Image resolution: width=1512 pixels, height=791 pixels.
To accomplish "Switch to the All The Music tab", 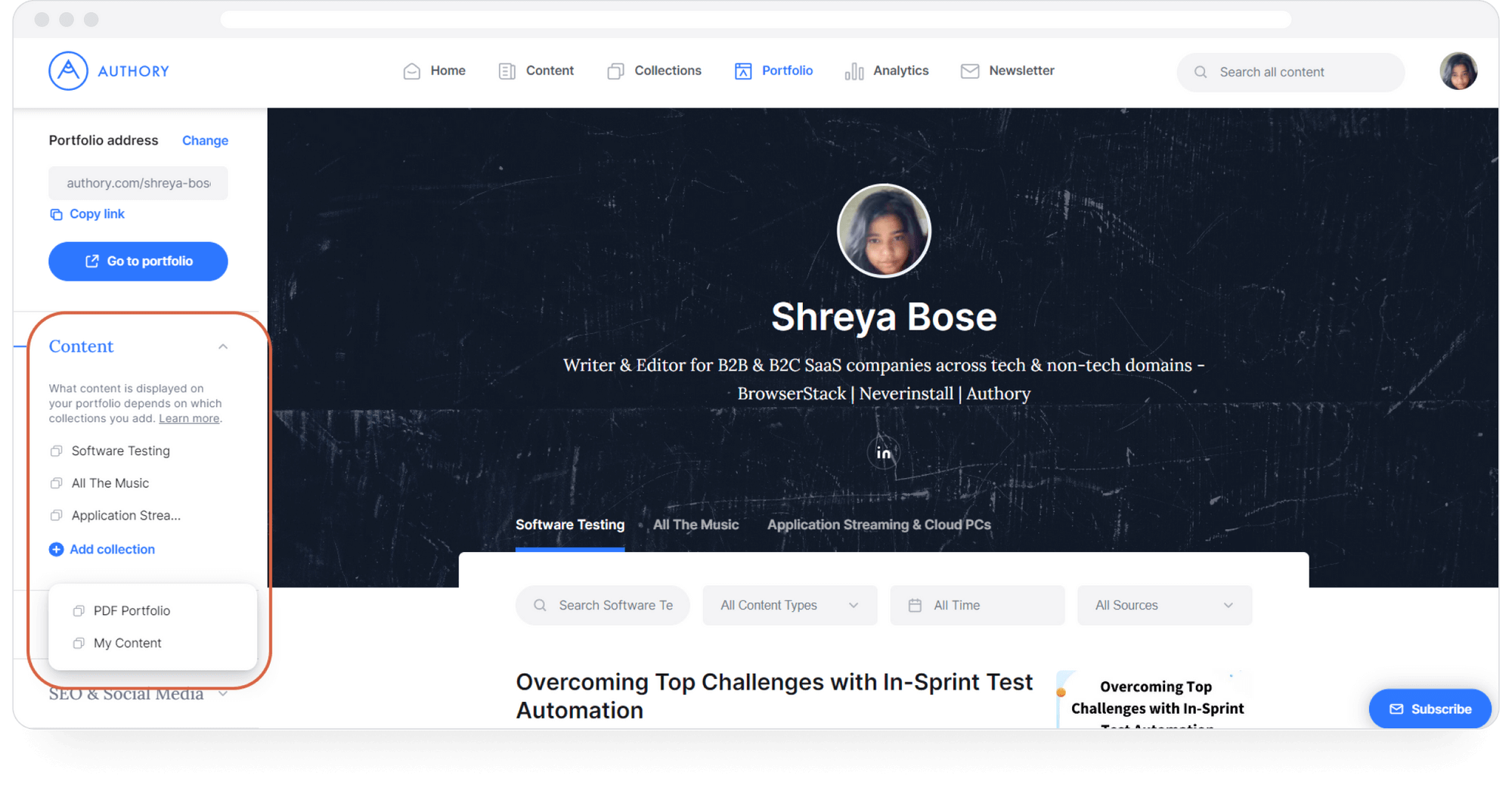I will tap(696, 525).
